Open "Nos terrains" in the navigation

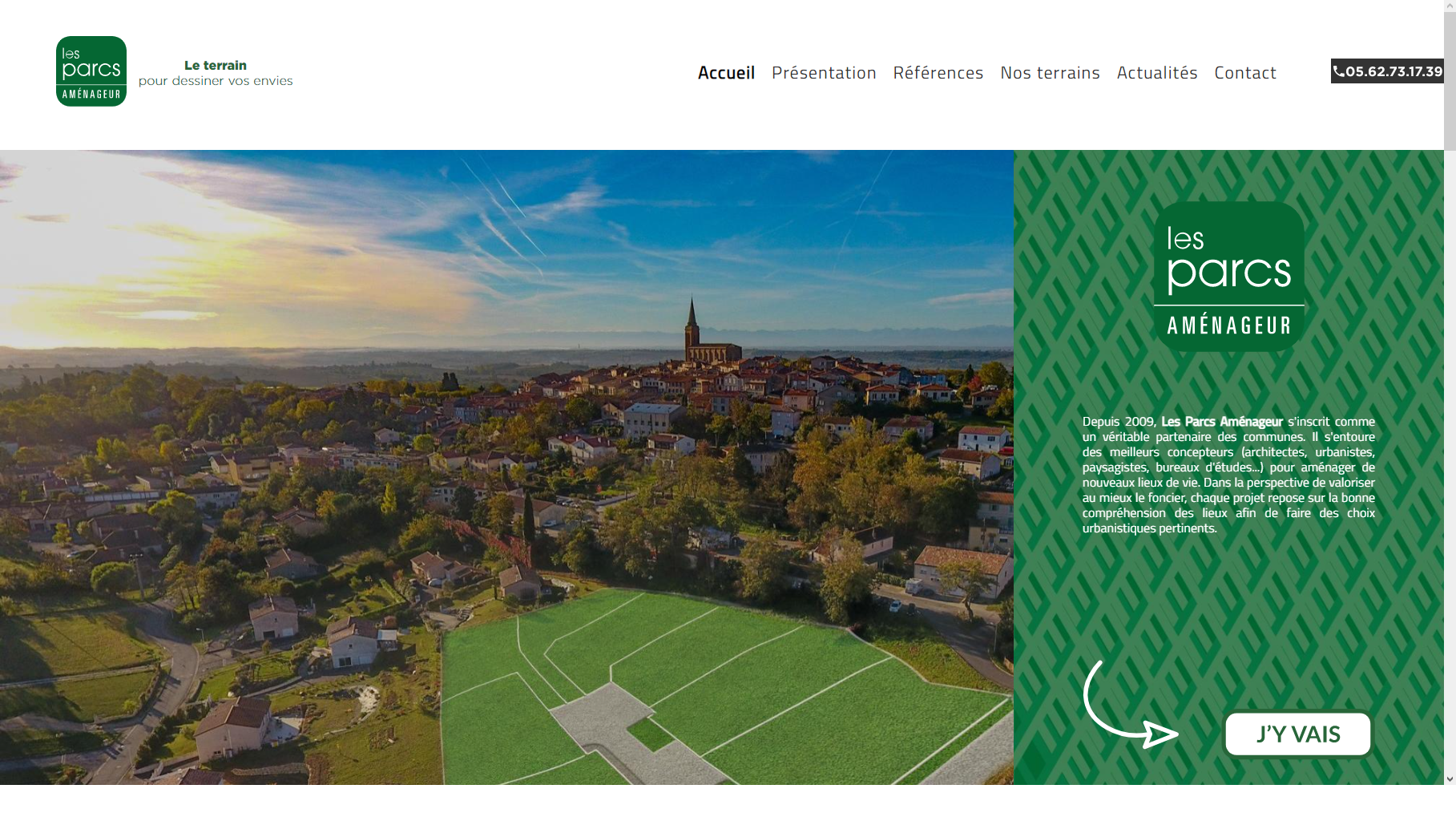tap(1050, 73)
